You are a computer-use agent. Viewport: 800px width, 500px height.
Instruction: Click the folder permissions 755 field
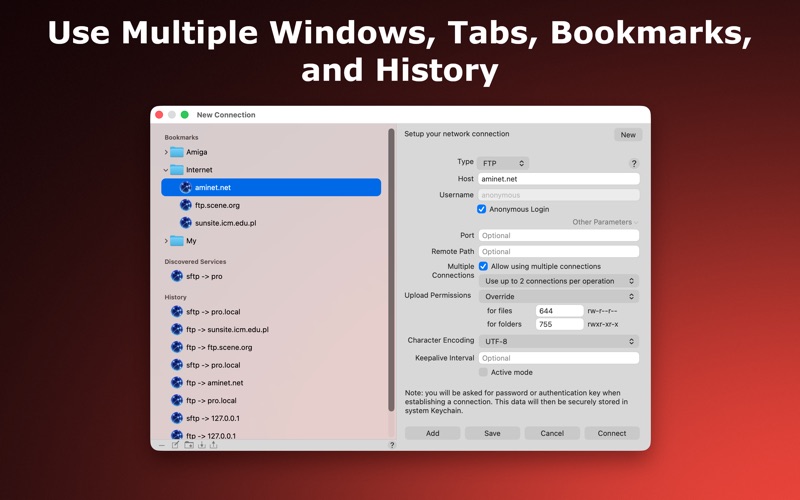pyautogui.click(x=560, y=324)
